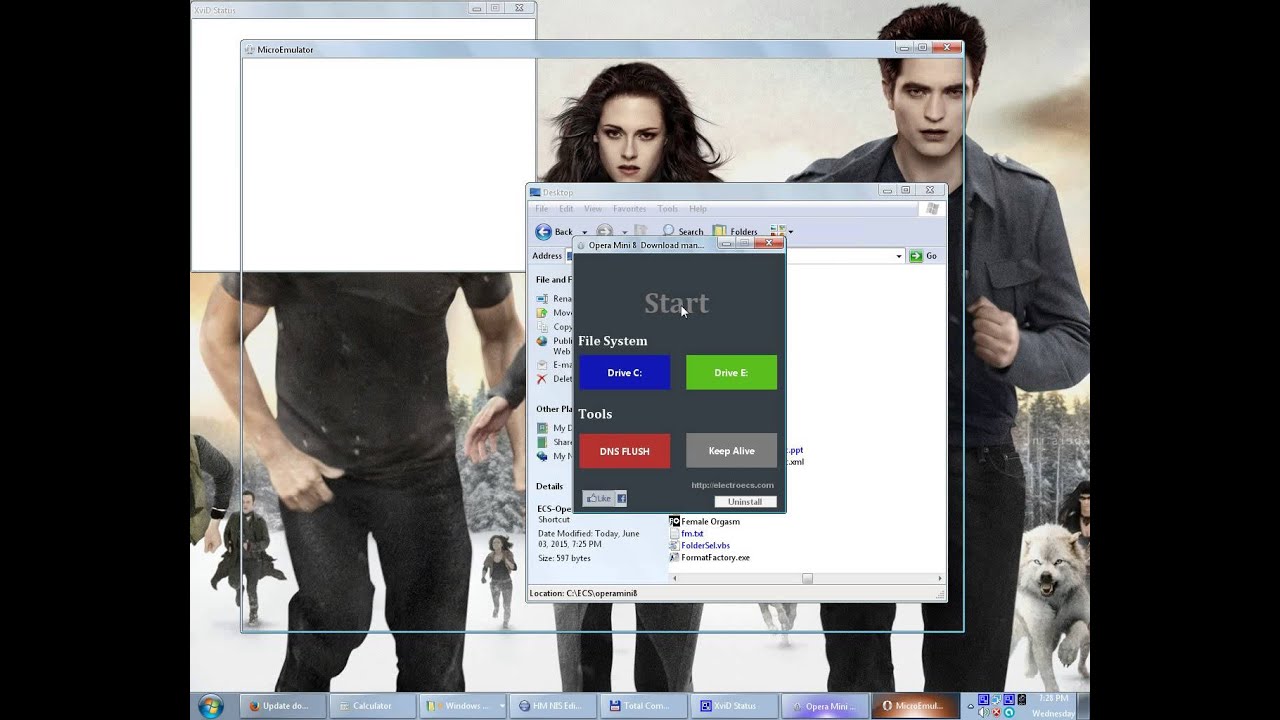Click the Rename task icon in side pane
The image size is (1280, 720).
point(542,298)
